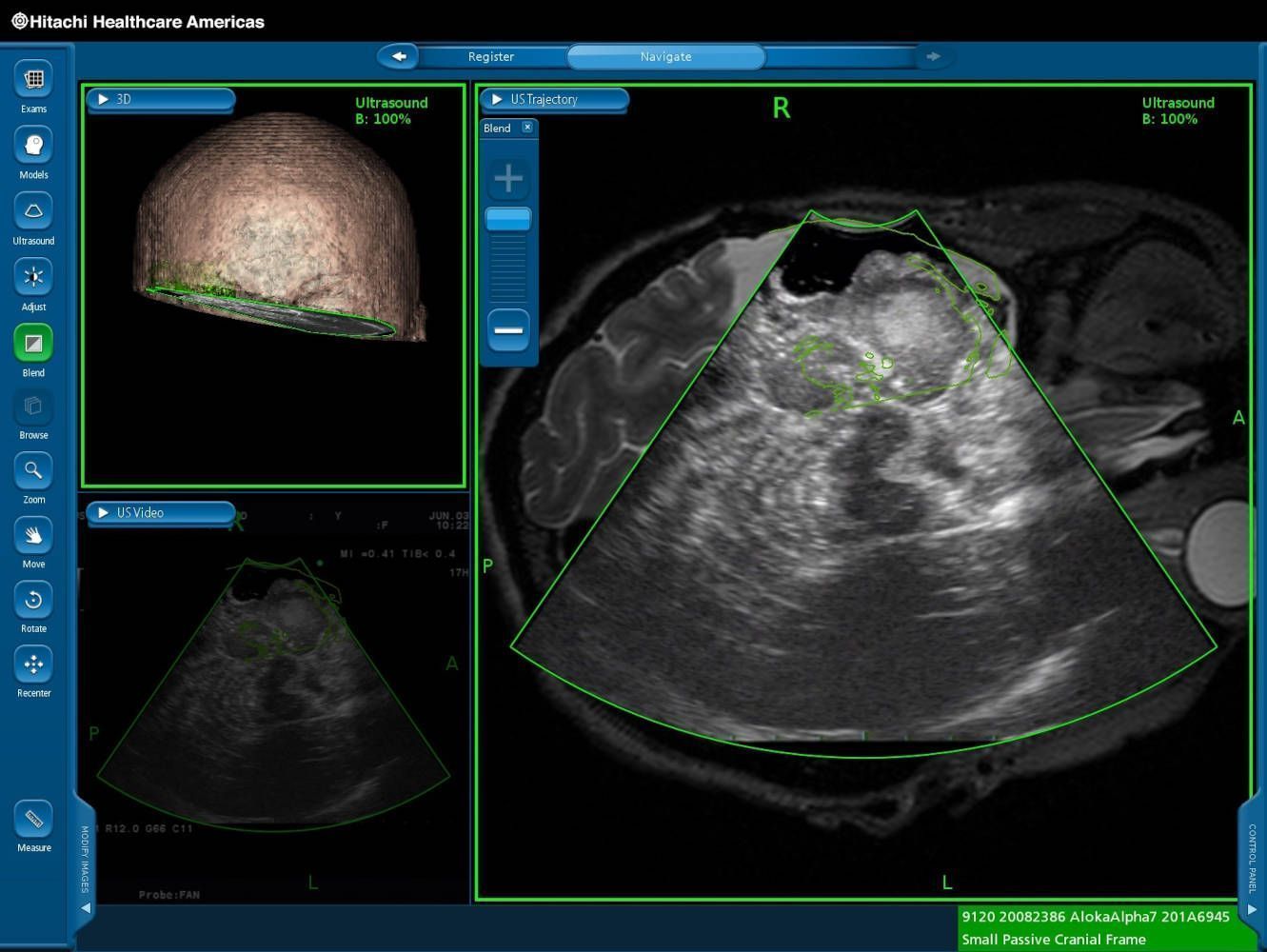Open the US Trajectory view dropdown
Viewport: 1267px width, 952px height.
point(554,99)
